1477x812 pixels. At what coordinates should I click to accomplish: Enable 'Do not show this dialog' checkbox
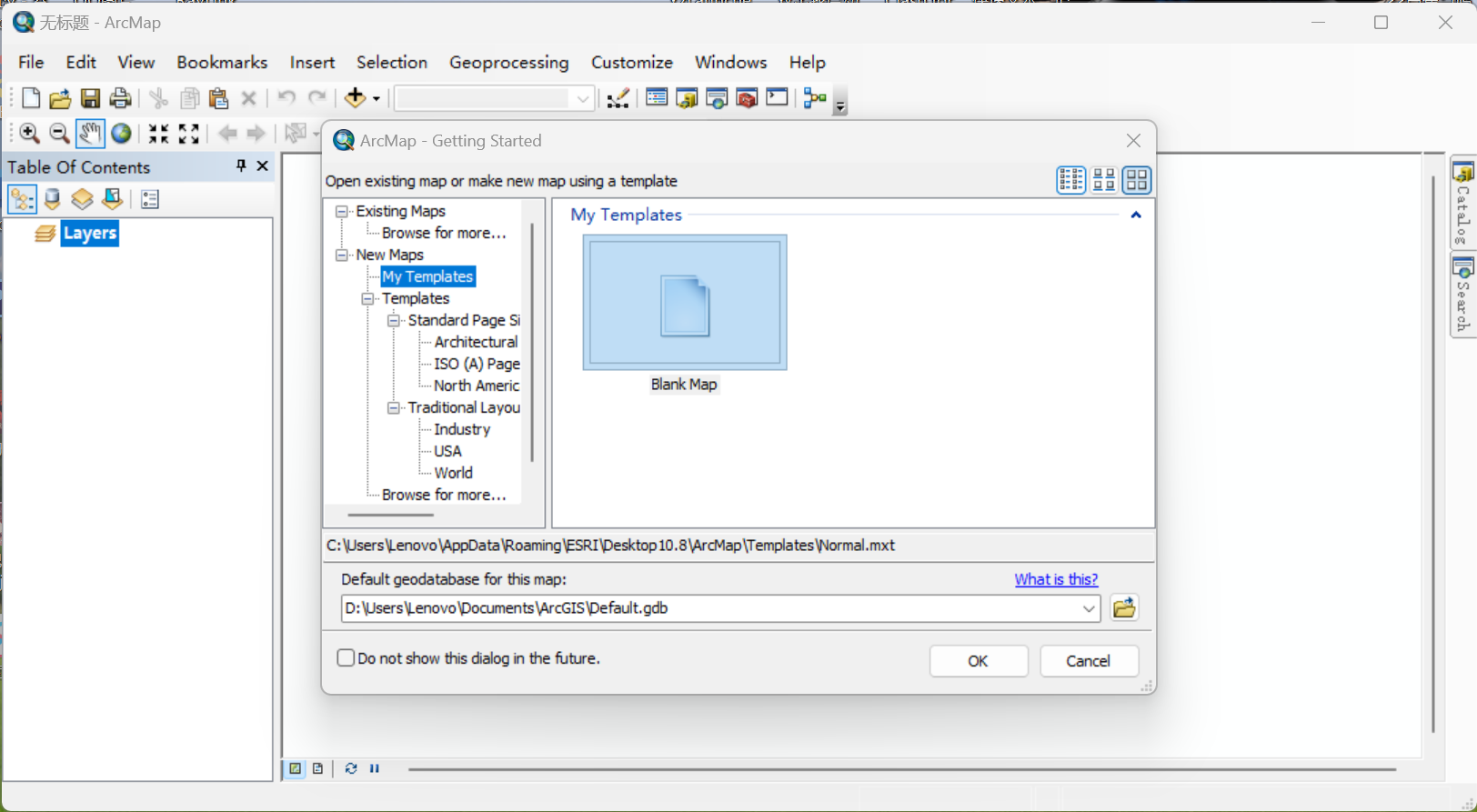pyautogui.click(x=346, y=657)
